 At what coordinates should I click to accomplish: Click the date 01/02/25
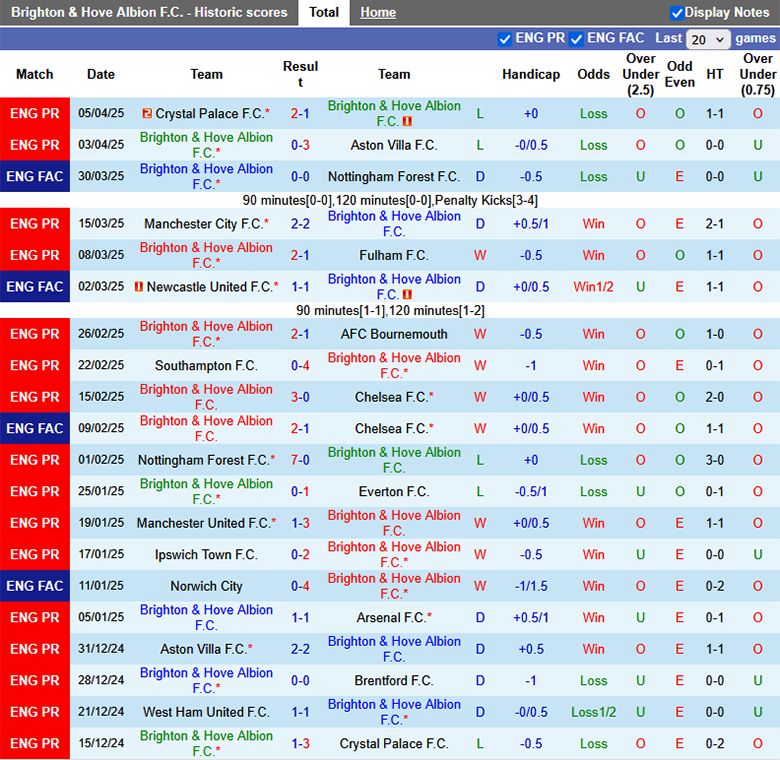[x=101, y=460]
